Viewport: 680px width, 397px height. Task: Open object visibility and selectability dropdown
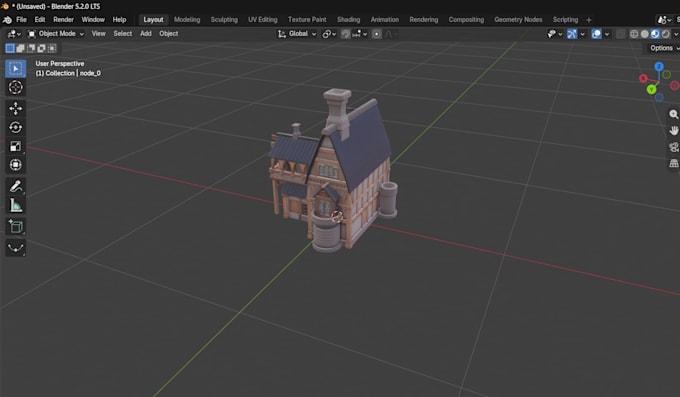555,34
